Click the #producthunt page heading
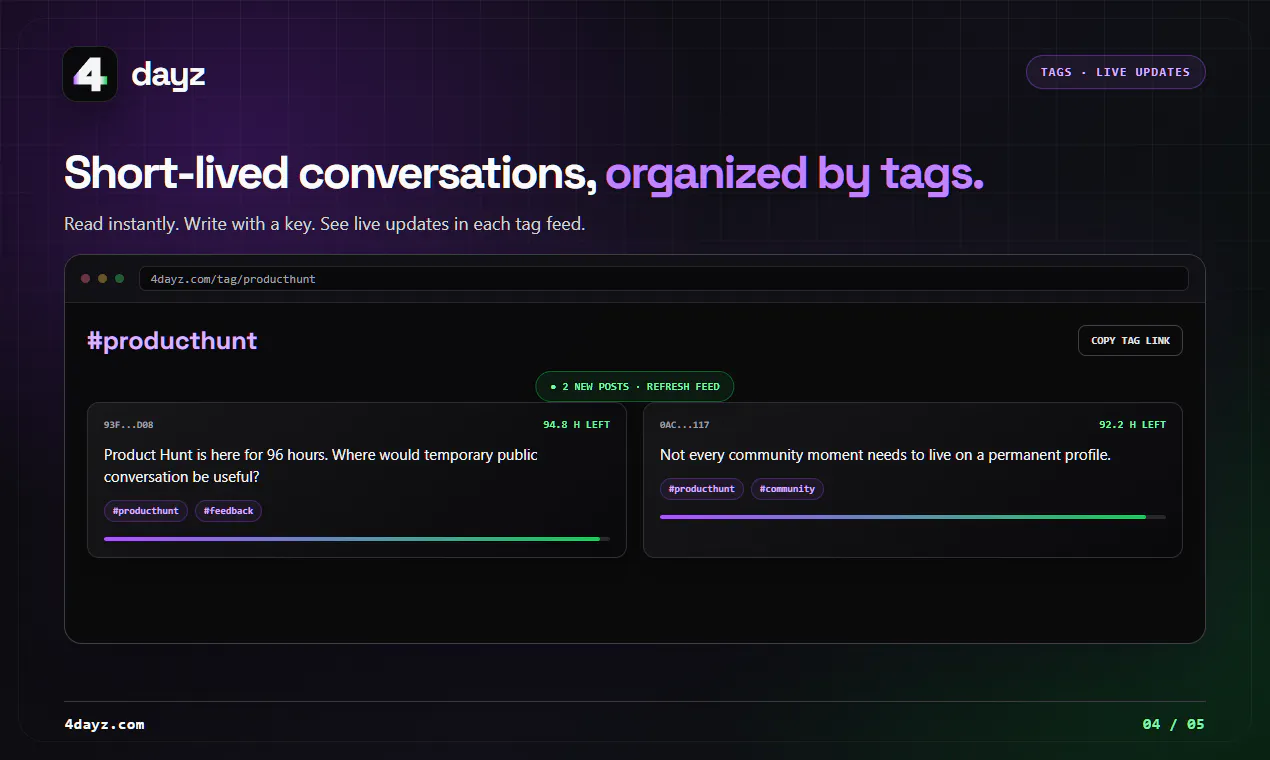 tap(172, 341)
